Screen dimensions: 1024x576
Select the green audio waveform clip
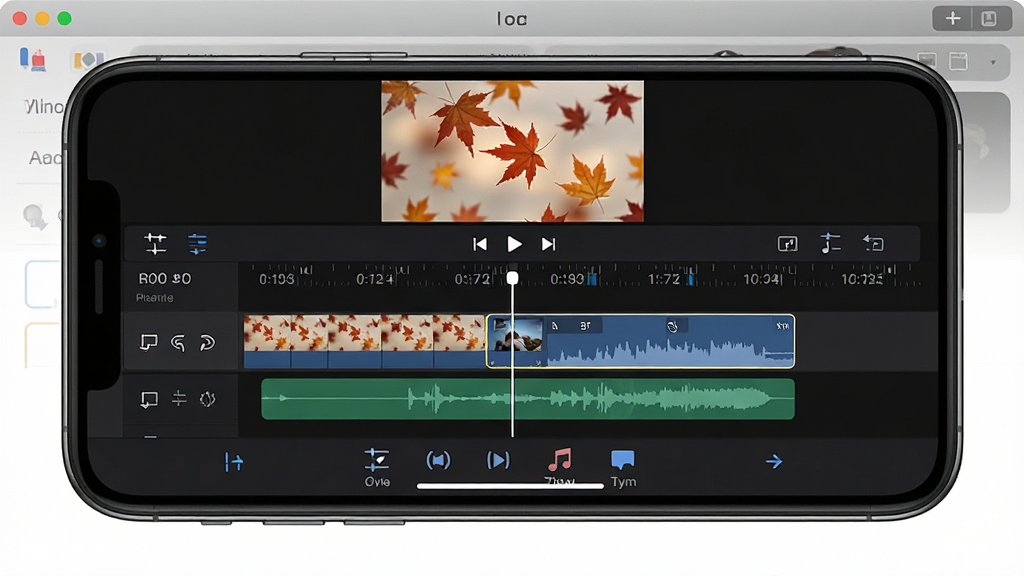528,399
